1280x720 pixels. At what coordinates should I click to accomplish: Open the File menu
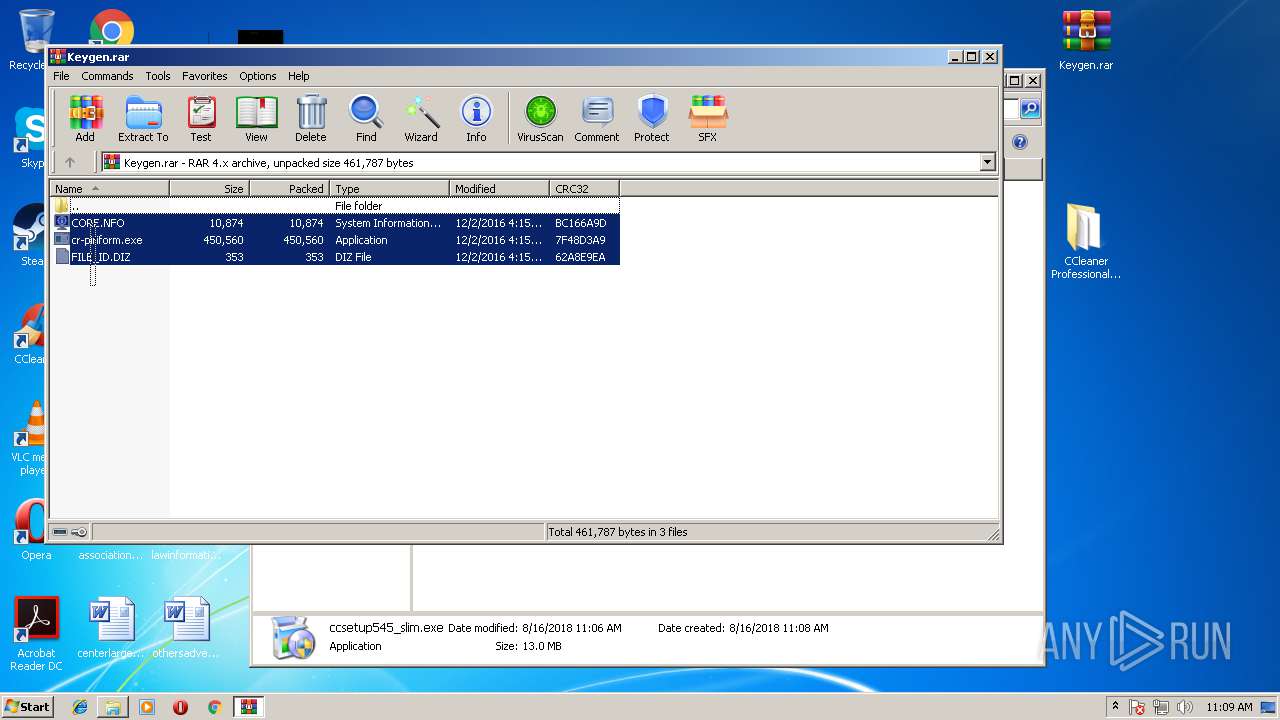pyautogui.click(x=61, y=76)
